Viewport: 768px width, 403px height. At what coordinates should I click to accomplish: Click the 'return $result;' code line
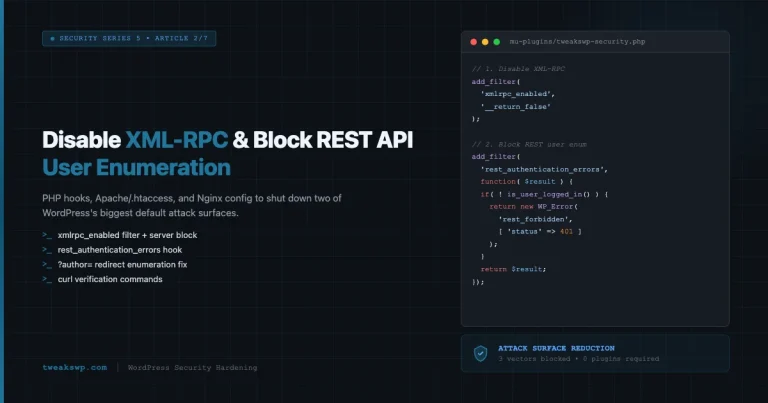(513, 269)
